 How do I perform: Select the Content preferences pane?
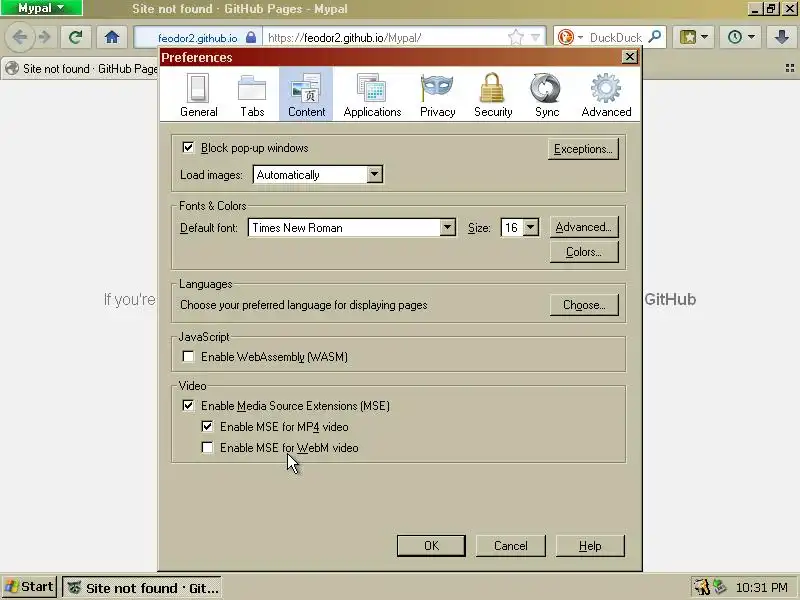pos(306,95)
